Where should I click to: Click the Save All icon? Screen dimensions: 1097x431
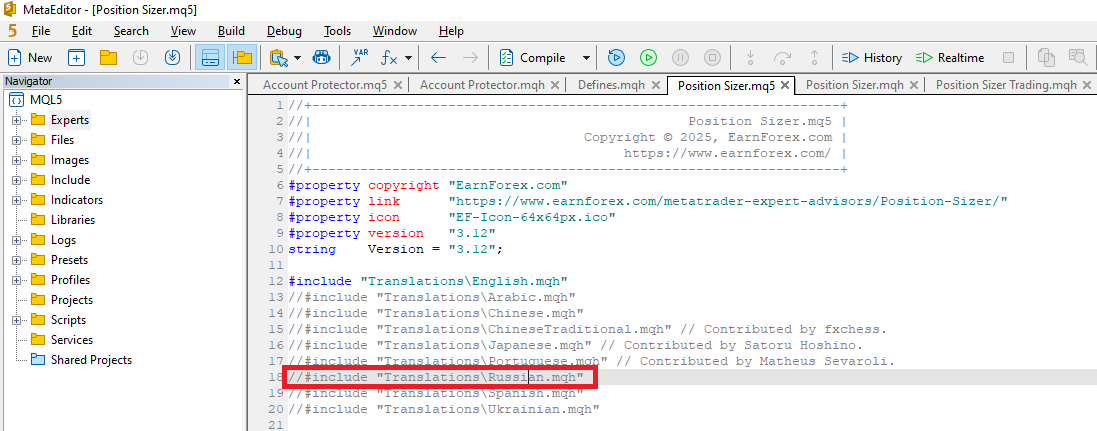tap(172, 57)
